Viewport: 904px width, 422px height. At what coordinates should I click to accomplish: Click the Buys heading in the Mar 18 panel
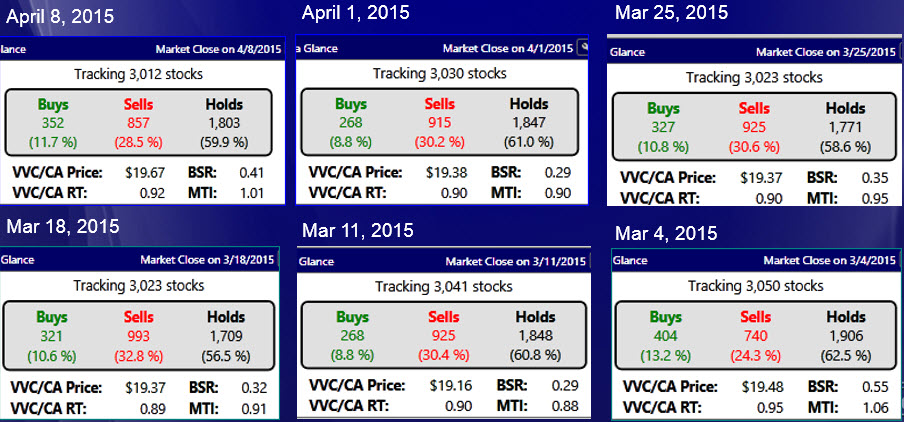coord(52,317)
